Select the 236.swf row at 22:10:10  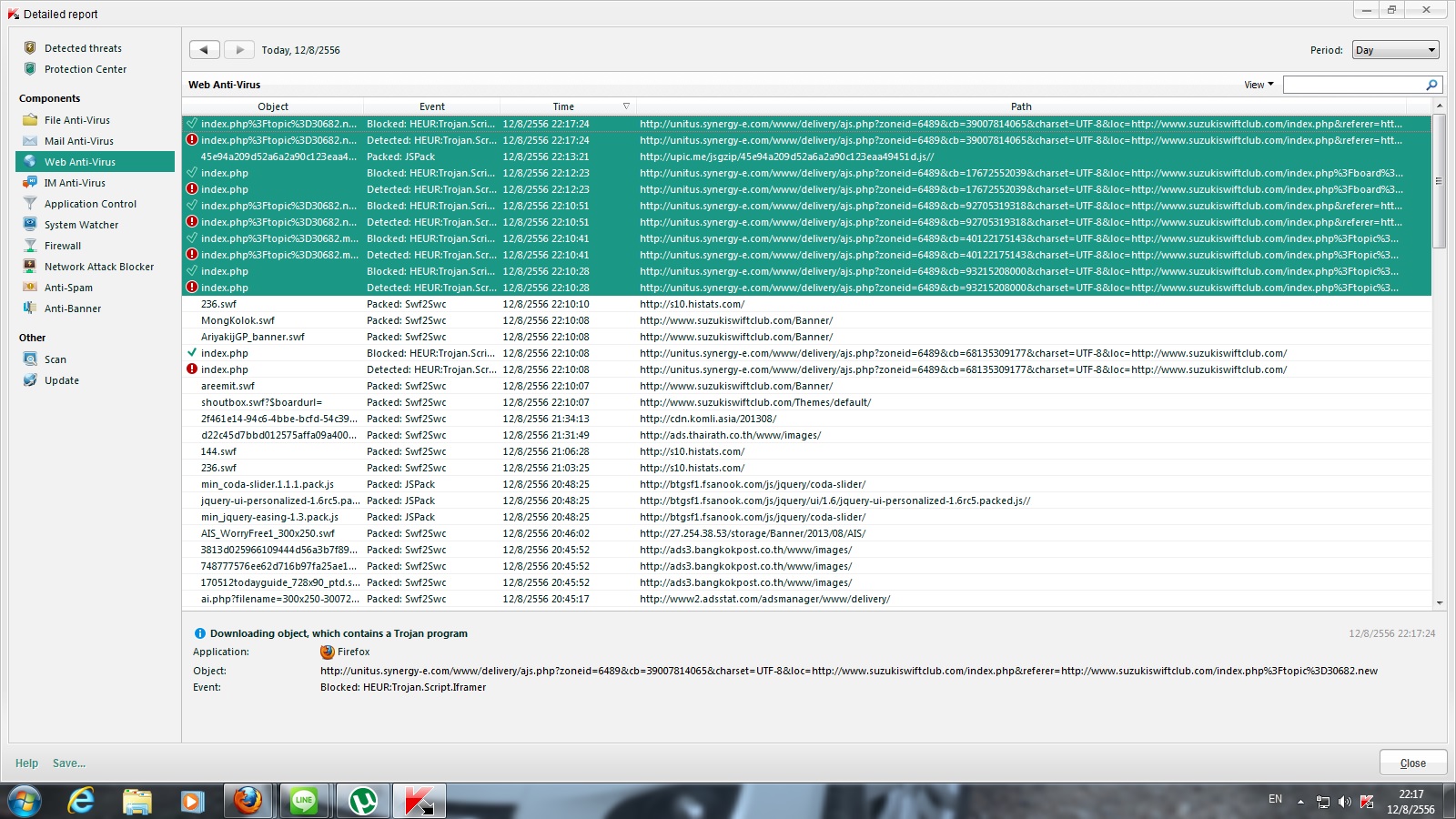pos(806,304)
